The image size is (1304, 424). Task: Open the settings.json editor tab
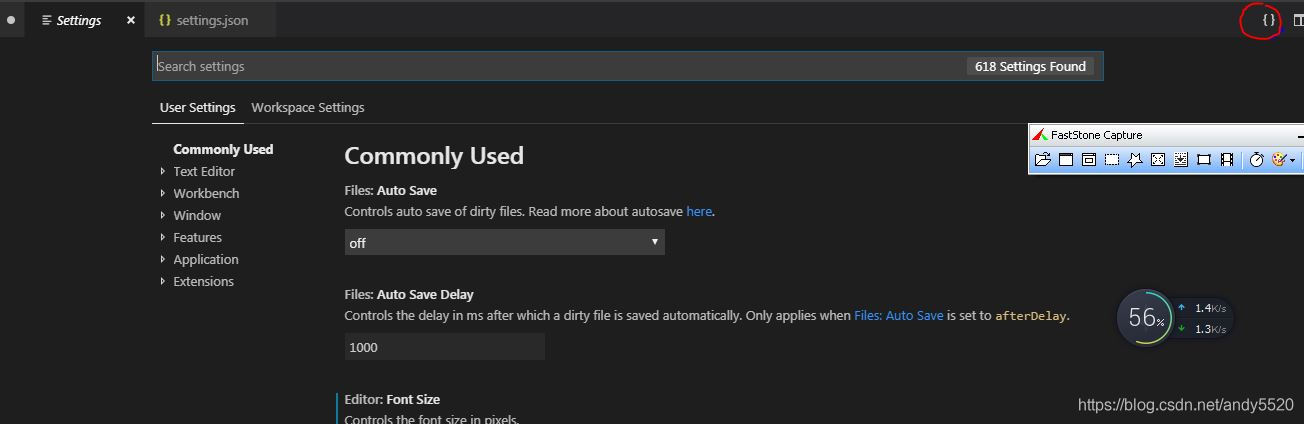[x=211, y=20]
